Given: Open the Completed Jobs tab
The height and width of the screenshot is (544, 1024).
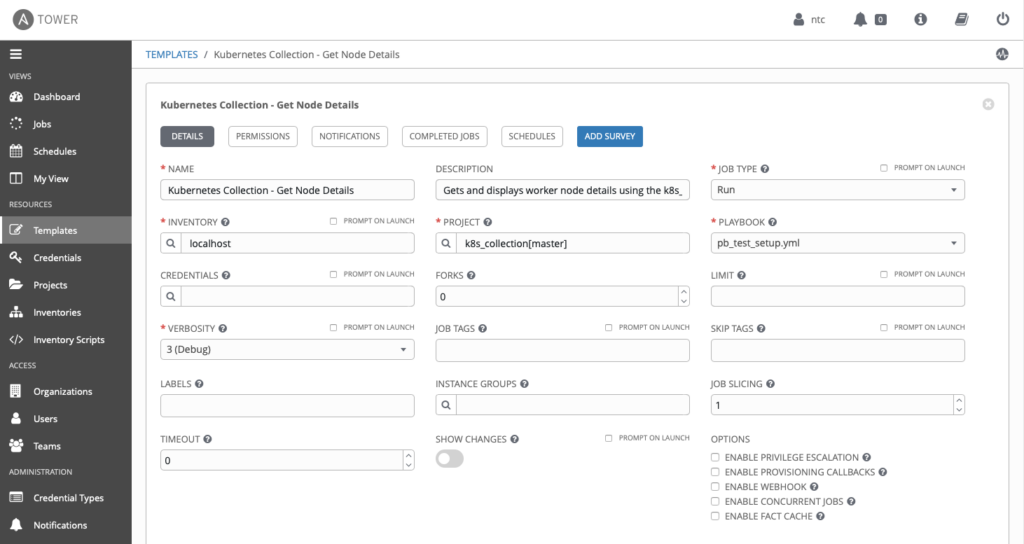Looking at the screenshot, I should coord(444,136).
